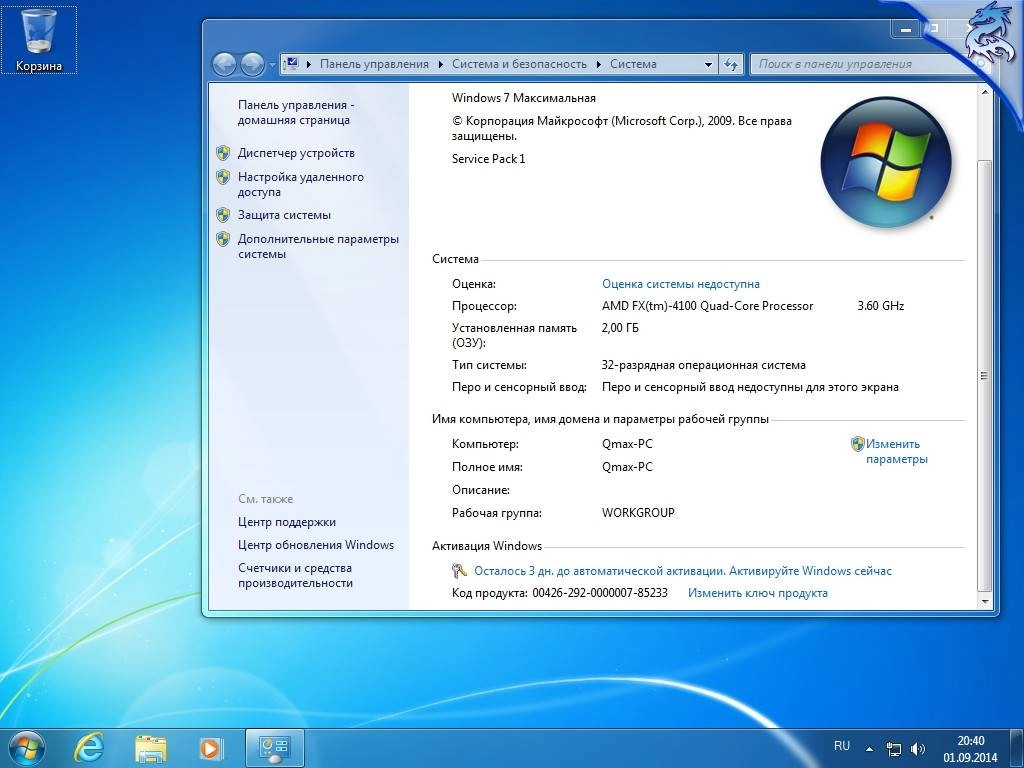Screen dimensions: 1024x768
Task: Click the Активируйте Windows сейчас activation link
Action: pos(810,571)
